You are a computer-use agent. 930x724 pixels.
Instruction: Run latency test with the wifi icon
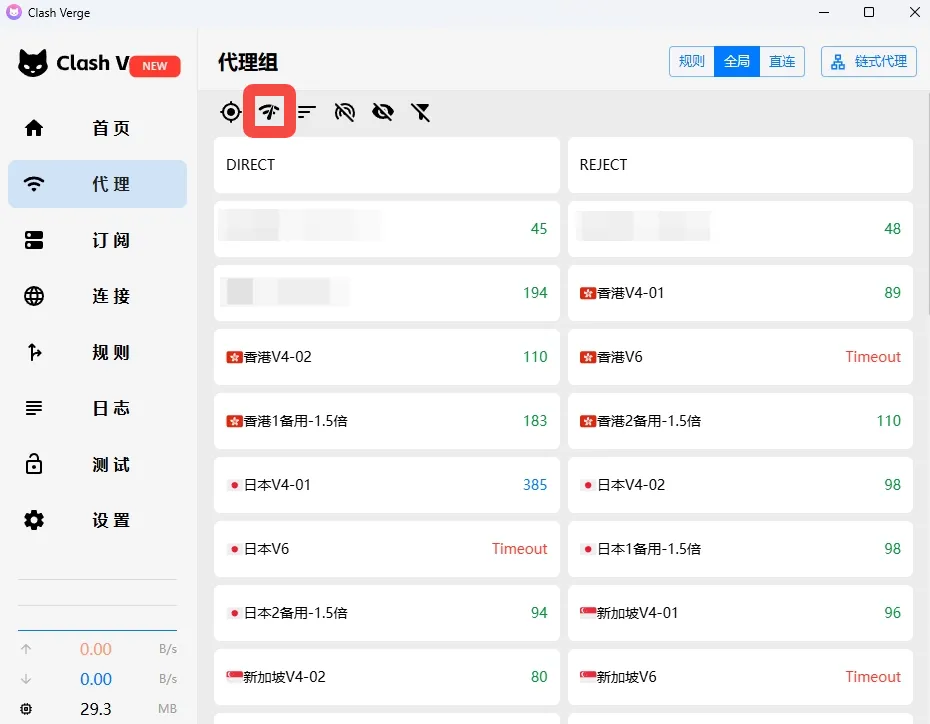pos(268,112)
